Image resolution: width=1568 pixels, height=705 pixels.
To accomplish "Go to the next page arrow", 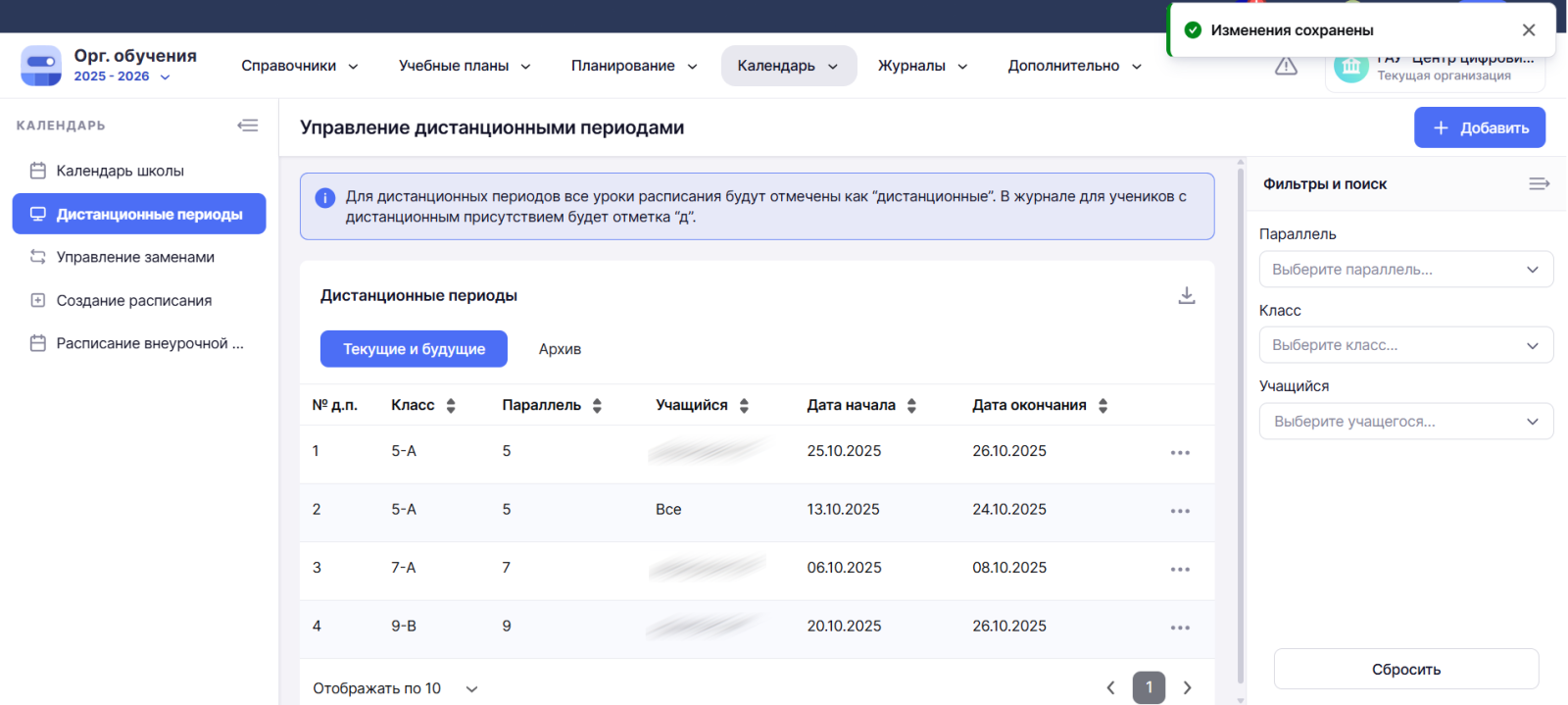I will pyautogui.click(x=1187, y=688).
